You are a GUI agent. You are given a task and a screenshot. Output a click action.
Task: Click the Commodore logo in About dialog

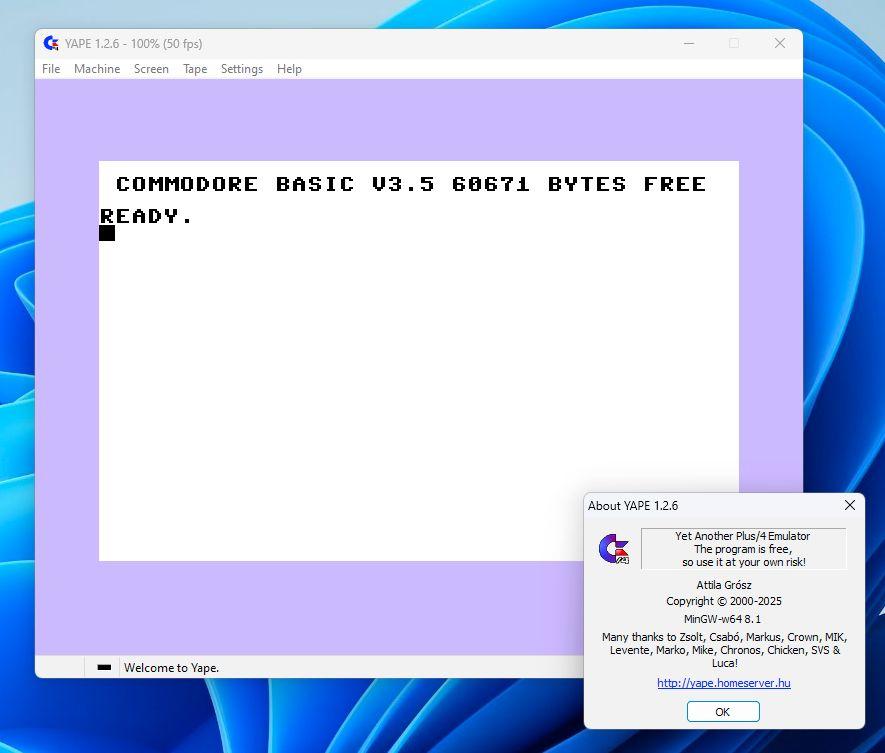[x=614, y=549]
